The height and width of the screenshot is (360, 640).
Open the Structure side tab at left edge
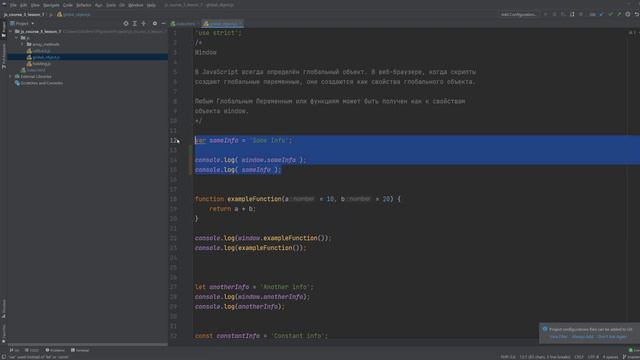(4, 309)
